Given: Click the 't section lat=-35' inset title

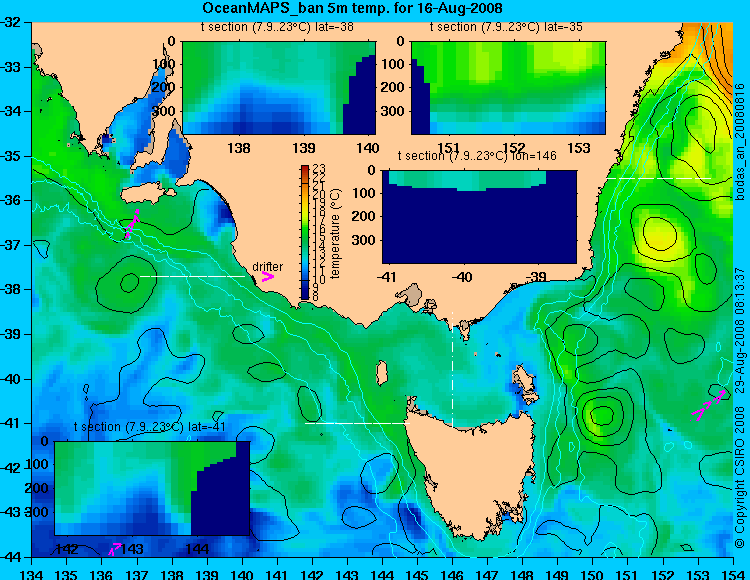Looking at the screenshot, I should coord(506,27).
